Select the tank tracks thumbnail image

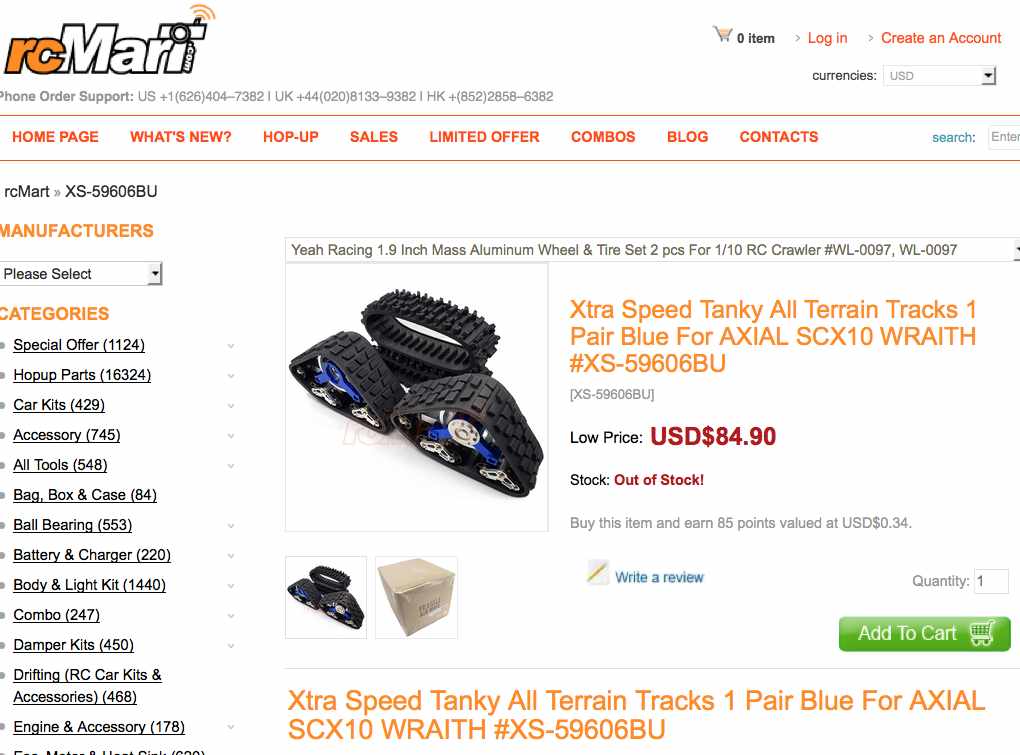coord(326,598)
